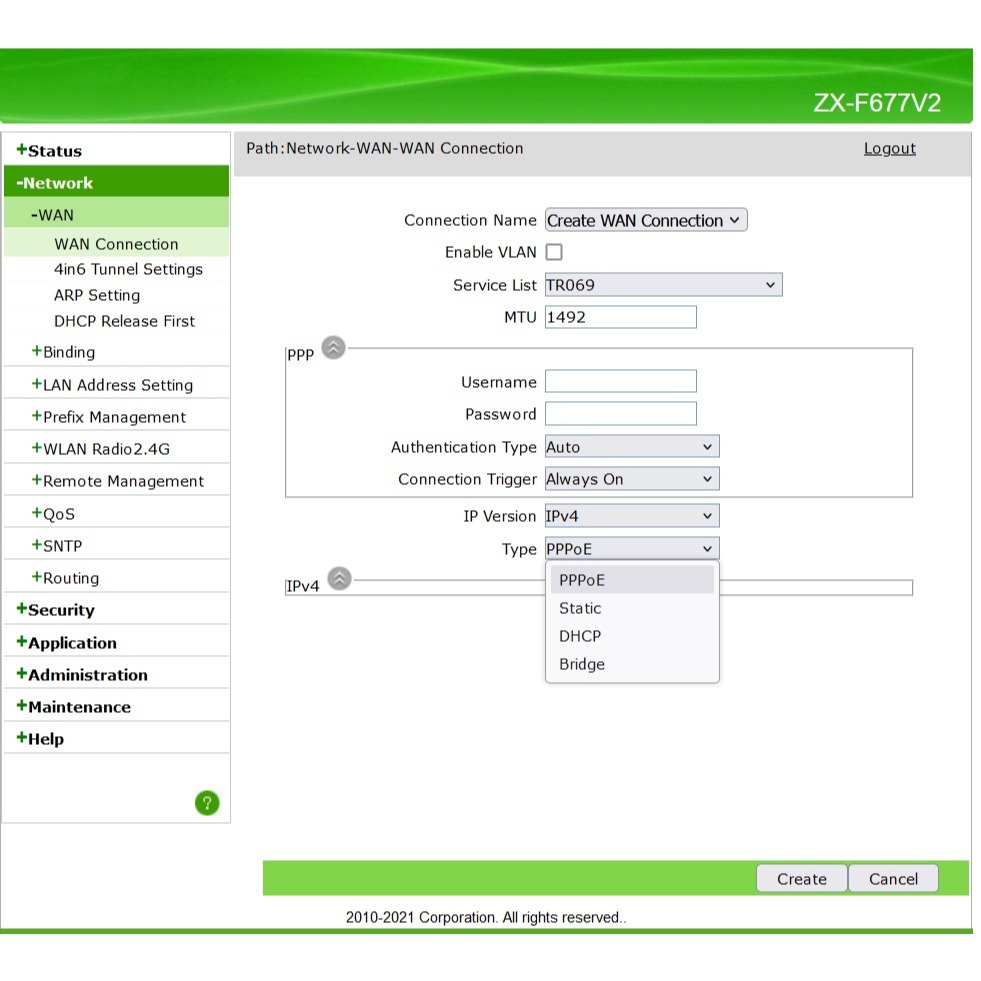Expand WLAN Radio2.4G in the sidebar
The width and height of the screenshot is (981, 981).
tap(105, 449)
